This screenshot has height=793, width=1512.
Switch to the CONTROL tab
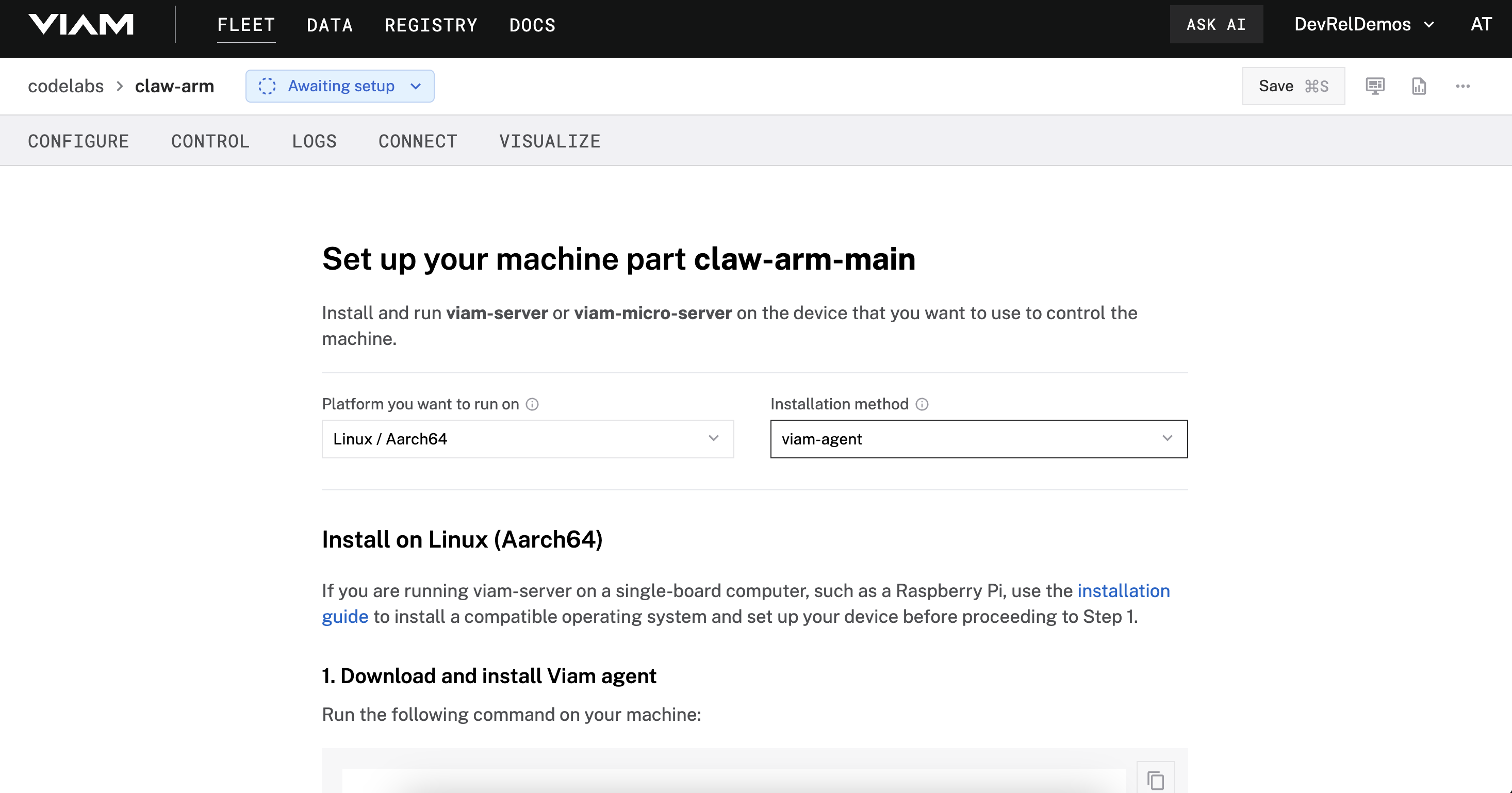click(210, 141)
